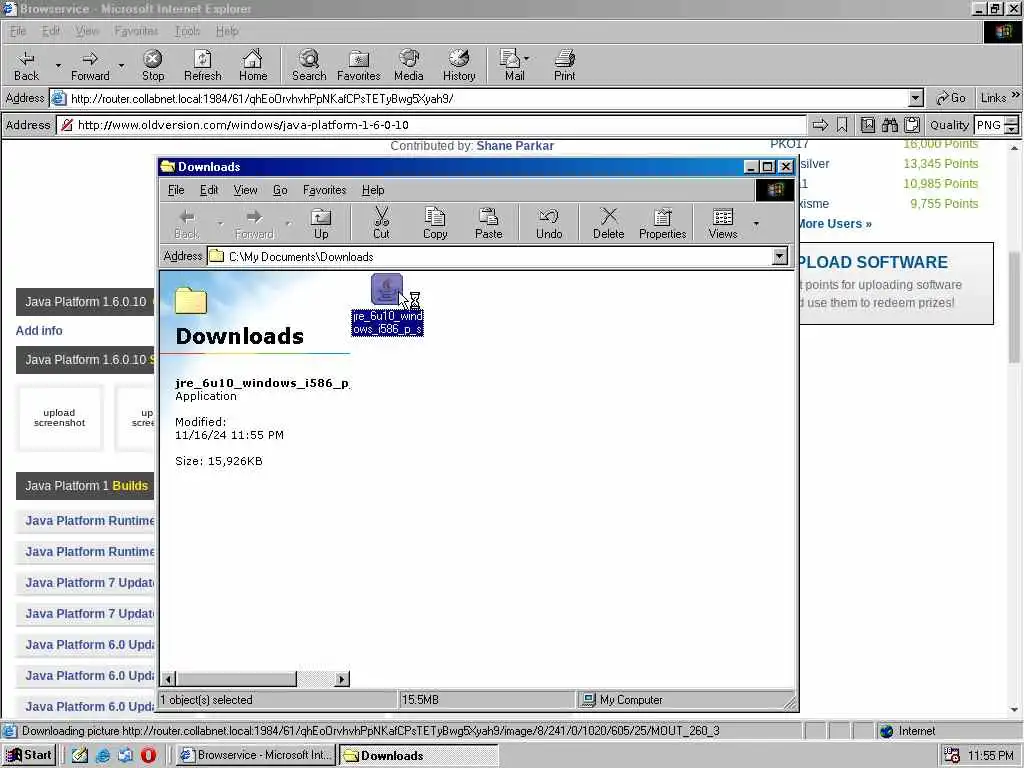This screenshot has height=768, width=1024.
Task: Expand the Links toolbar chevron
Action: tap(1015, 95)
